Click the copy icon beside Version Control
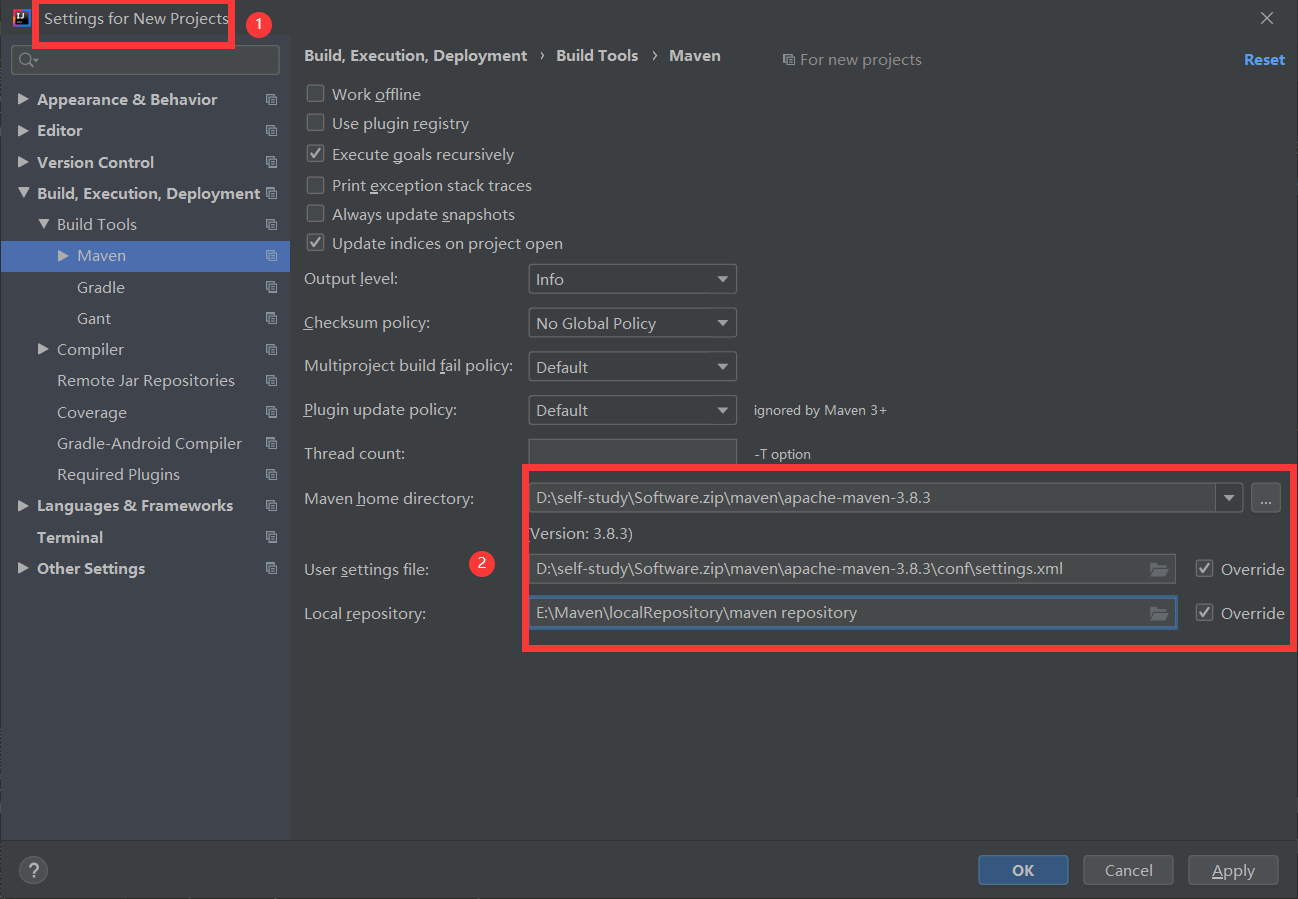Image resolution: width=1298 pixels, height=899 pixels. click(271, 162)
